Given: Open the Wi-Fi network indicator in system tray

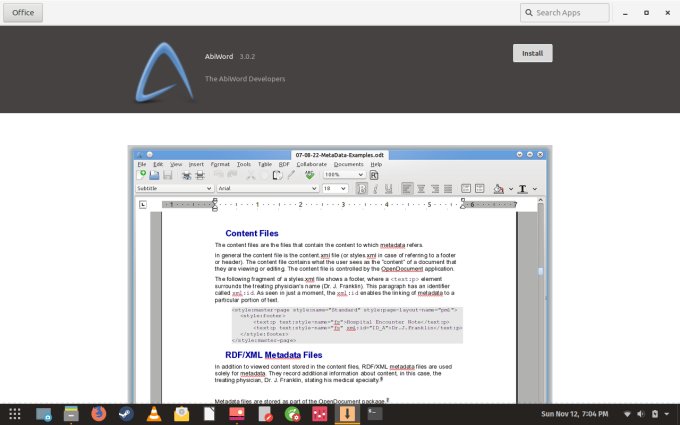Looking at the screenshot, I should pos(627,414).
